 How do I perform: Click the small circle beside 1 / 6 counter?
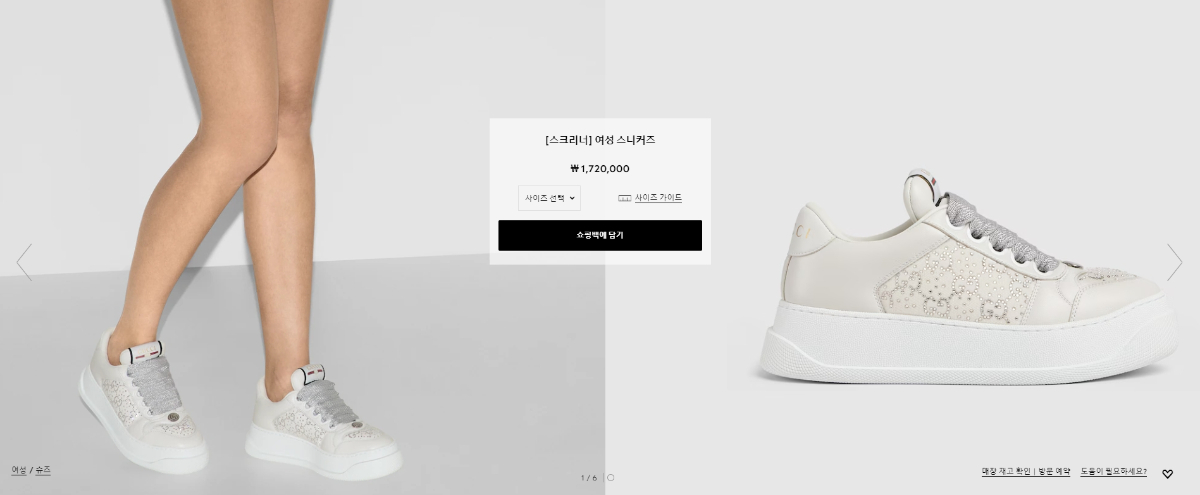[611, 478]
